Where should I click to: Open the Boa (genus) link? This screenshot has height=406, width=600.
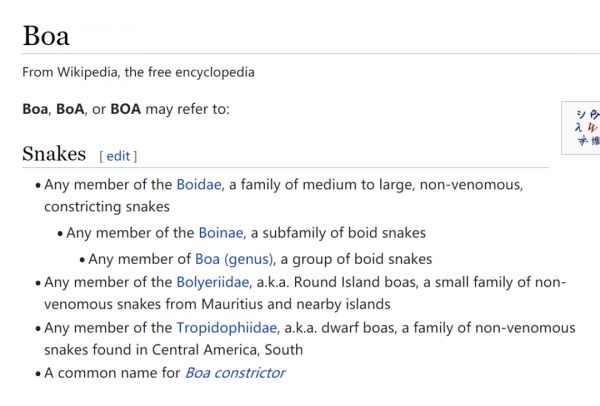tap(234, 259)
